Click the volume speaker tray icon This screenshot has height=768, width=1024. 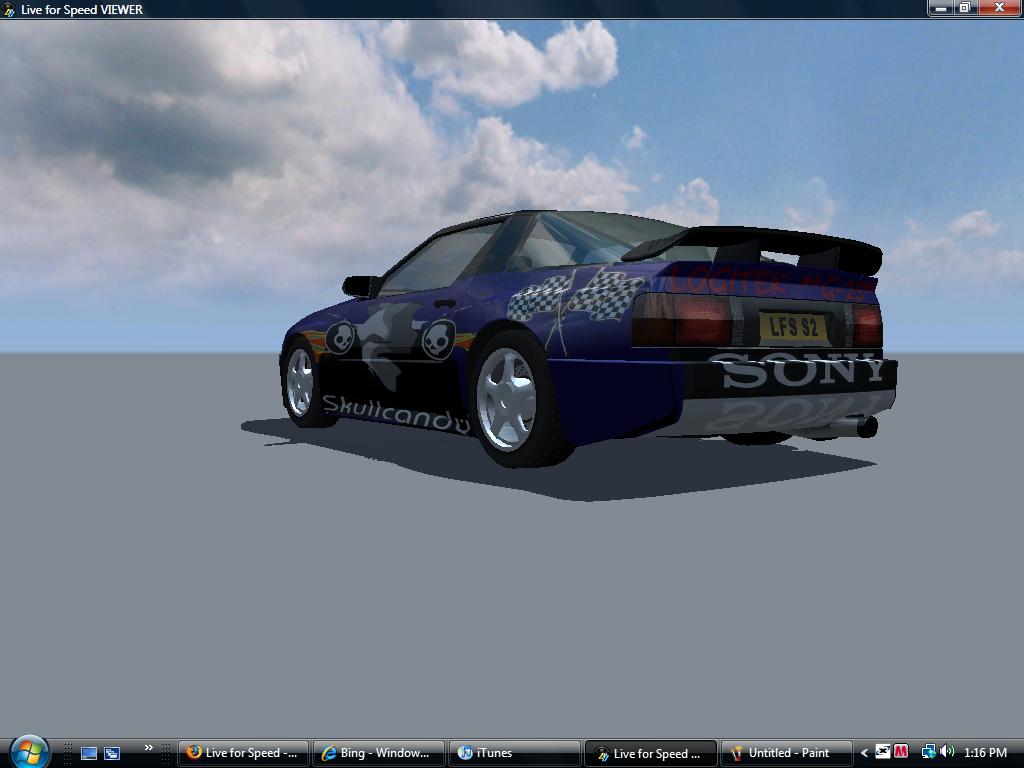(948, 752)
